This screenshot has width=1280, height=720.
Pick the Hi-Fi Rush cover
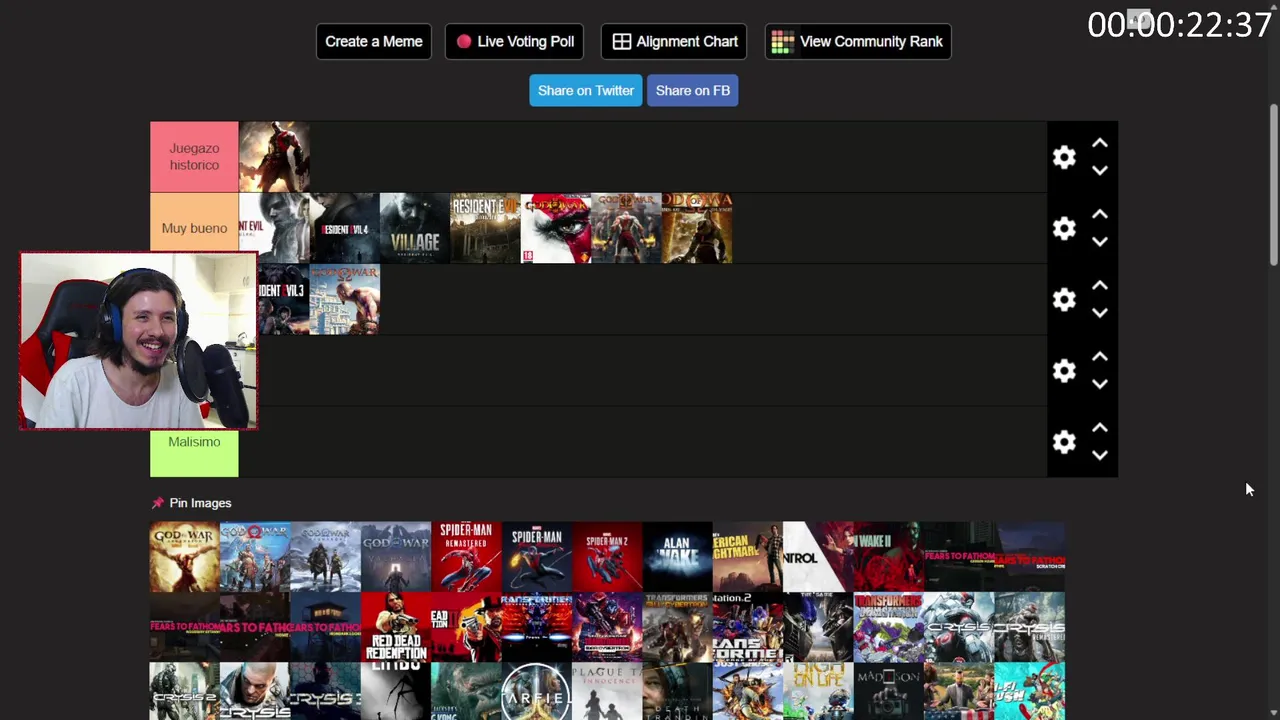(x=1029, y=692)
